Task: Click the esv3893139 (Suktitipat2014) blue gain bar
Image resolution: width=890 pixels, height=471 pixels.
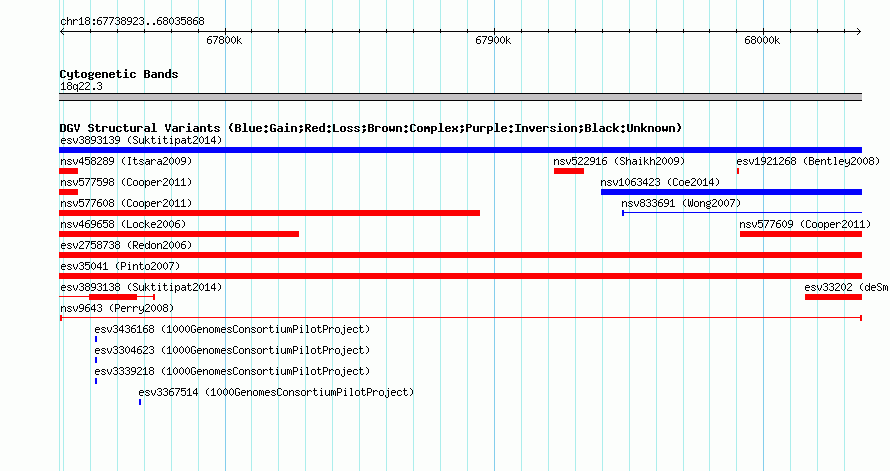Action: (460, 150)
